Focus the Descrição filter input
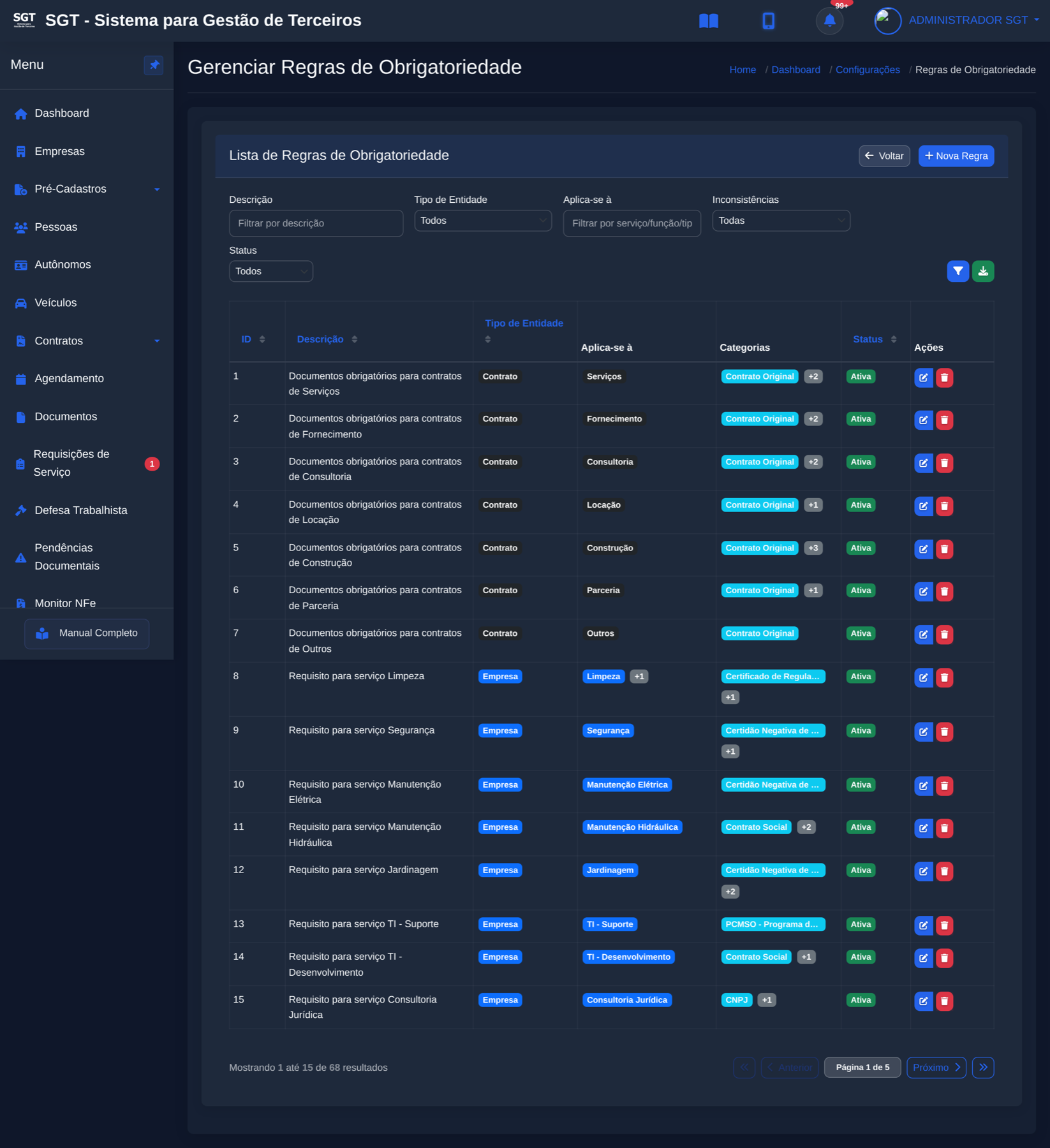Viewport: 1050px width, 1148px height. (x=316, y=223)
